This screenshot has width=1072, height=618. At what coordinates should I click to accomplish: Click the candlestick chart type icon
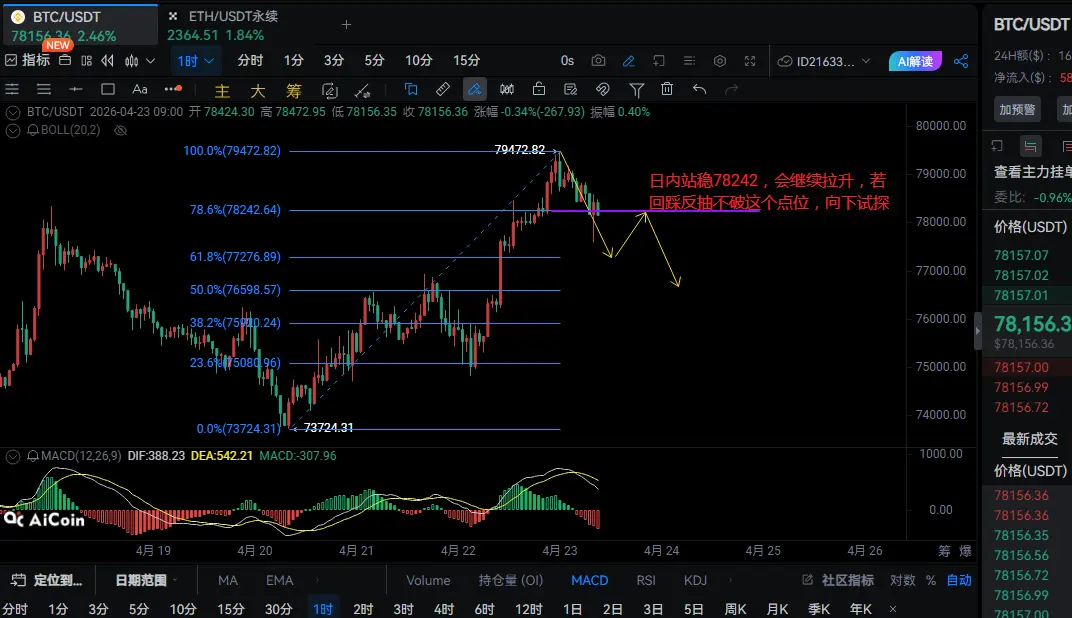click(132, 61)
